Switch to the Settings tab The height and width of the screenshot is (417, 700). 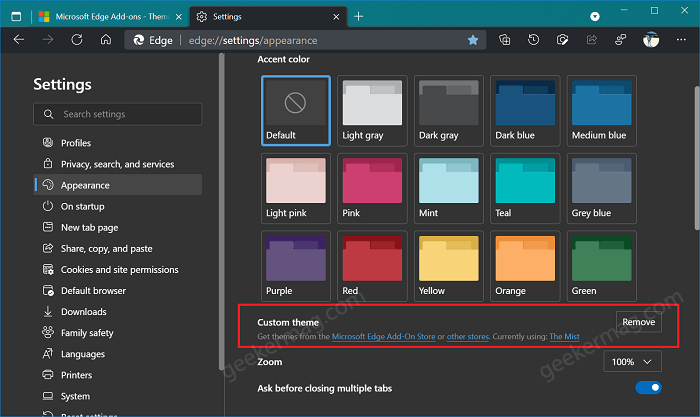268,17
